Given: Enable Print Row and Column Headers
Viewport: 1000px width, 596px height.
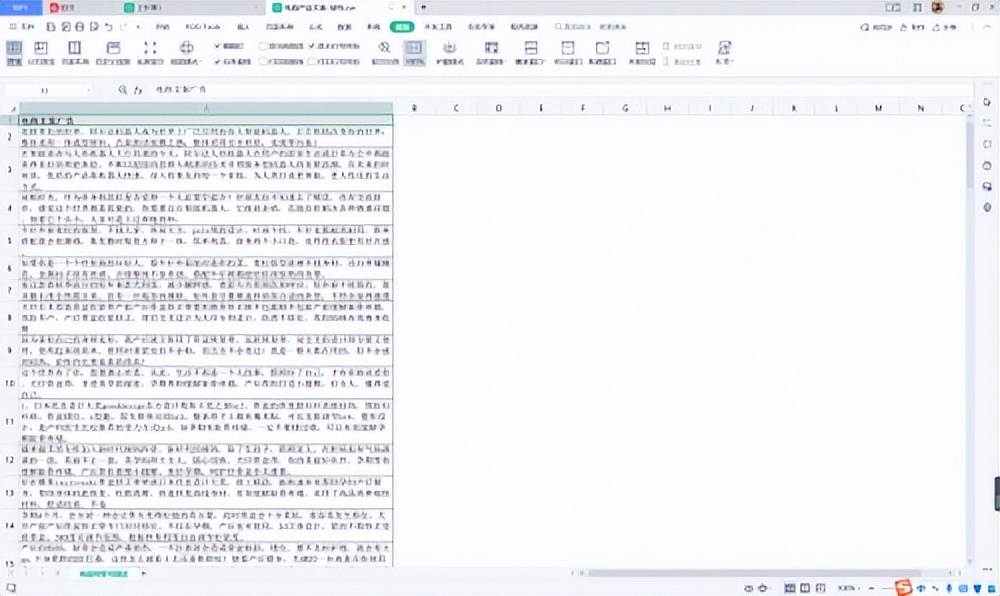Looking at the screenshot, I should click(x=312, y=61).
